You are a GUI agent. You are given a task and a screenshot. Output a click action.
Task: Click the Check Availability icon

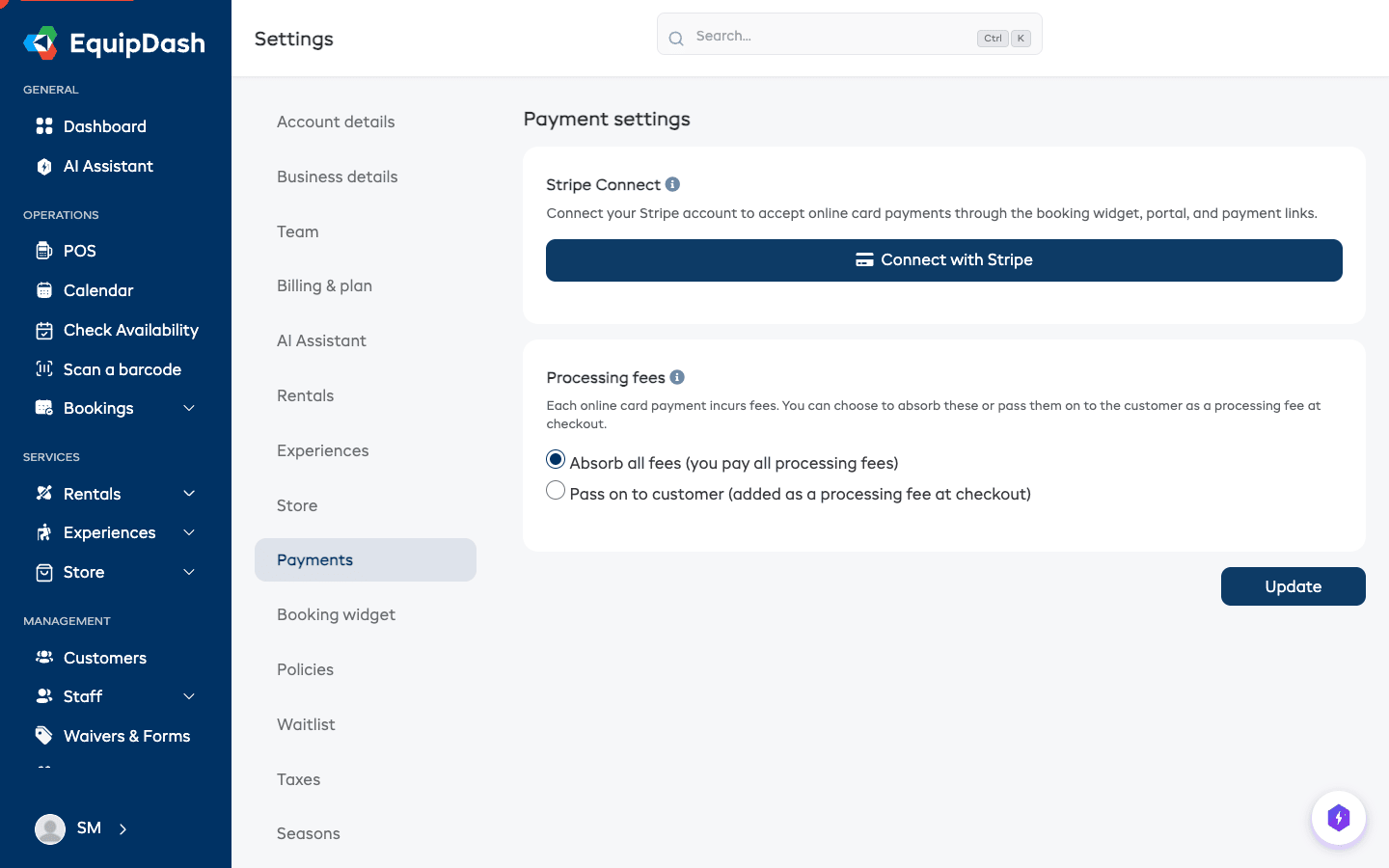[44, 330]
